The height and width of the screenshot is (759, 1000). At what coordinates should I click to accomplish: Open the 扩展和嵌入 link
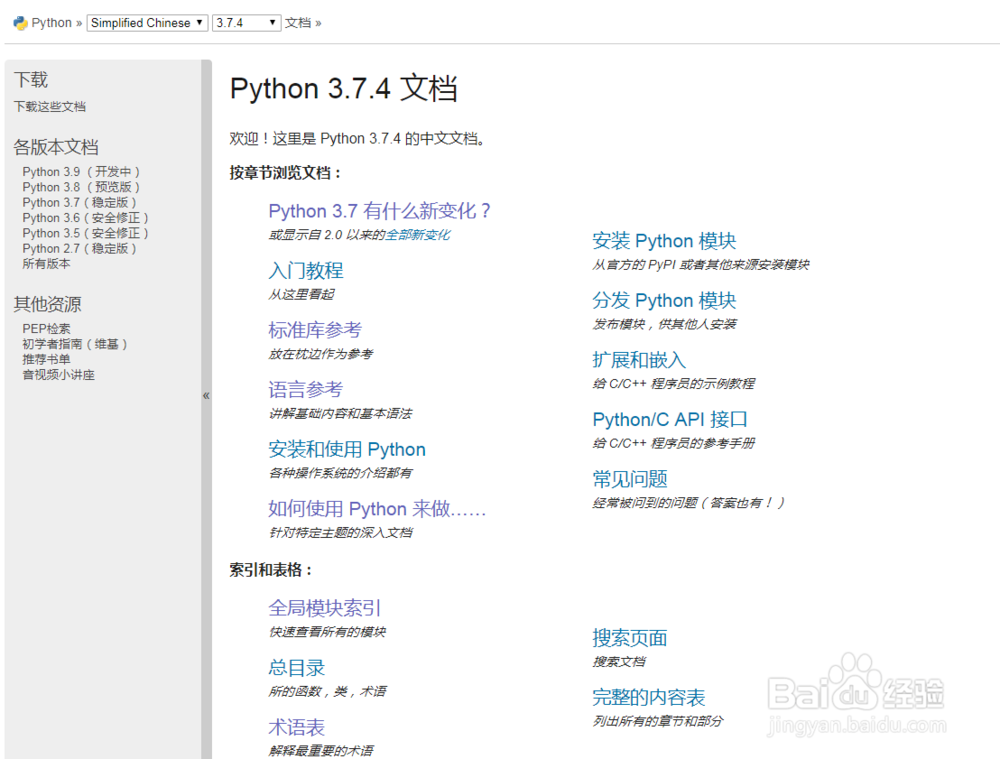(639, 360)
